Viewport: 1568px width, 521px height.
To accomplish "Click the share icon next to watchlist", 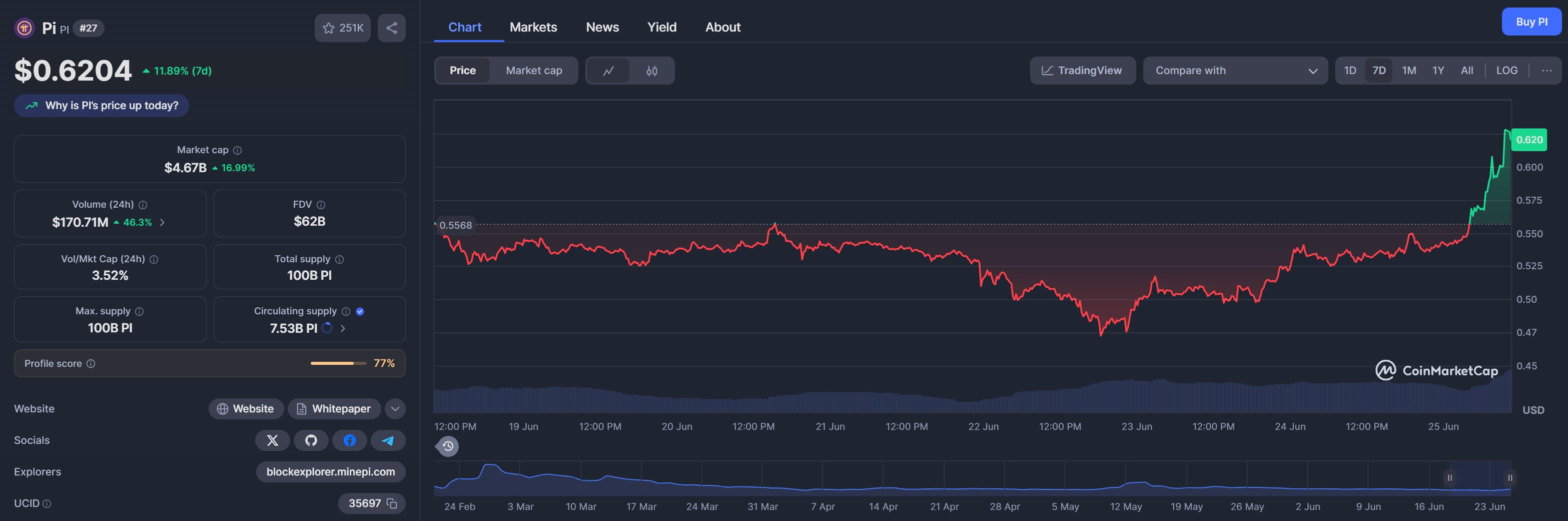I will point(391,28).
